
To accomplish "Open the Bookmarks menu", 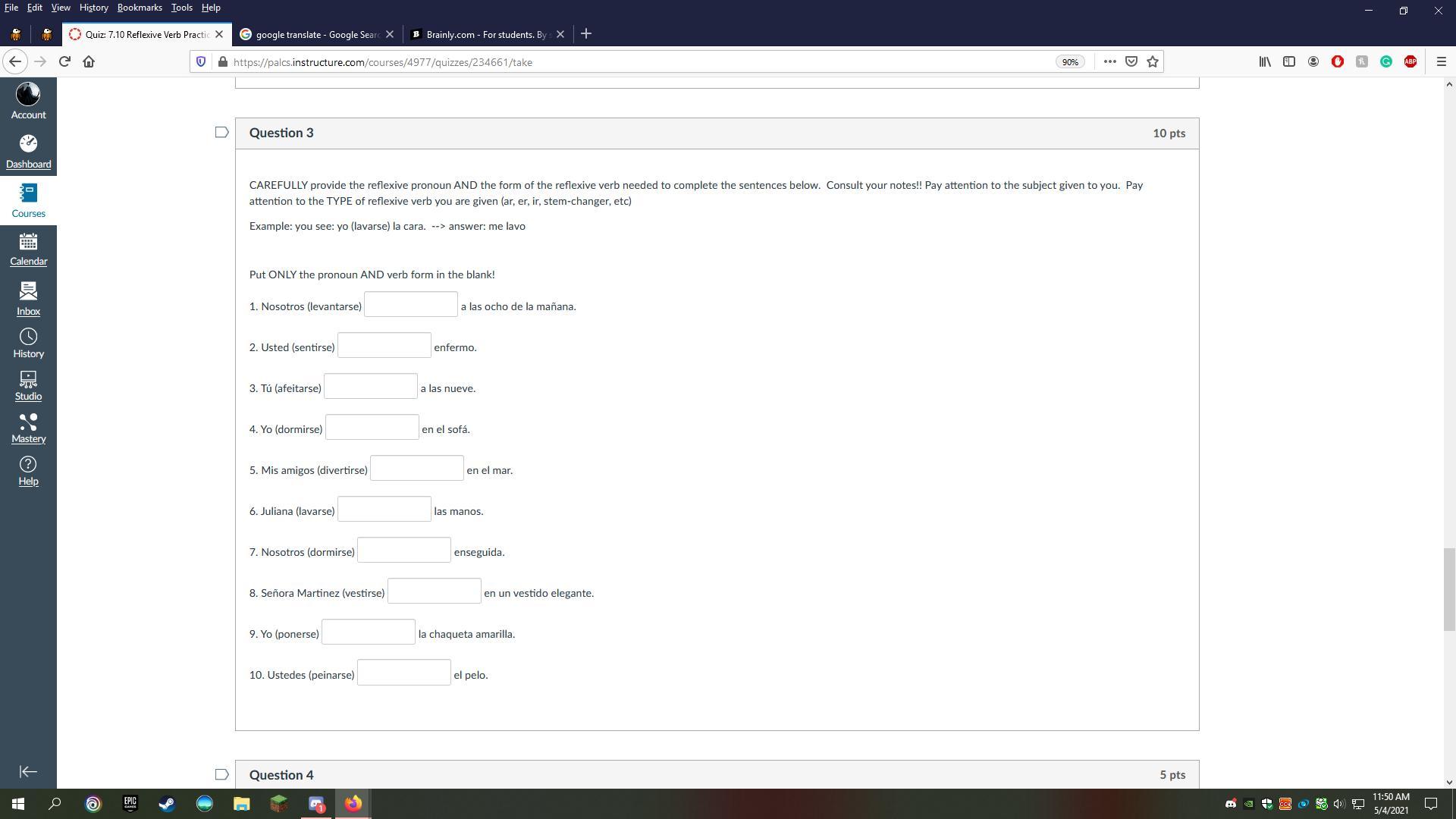I will (140, 8).
